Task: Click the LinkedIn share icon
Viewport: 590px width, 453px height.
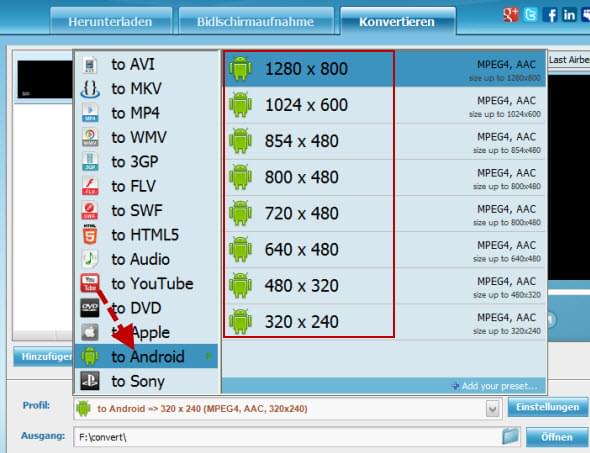Action: (569, 15)
